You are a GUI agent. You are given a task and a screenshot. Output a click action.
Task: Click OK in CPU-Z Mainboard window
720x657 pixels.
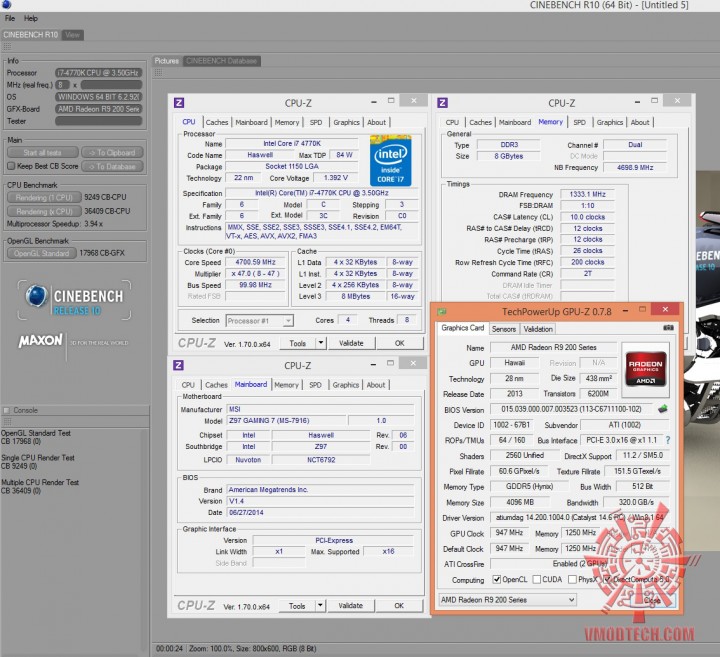click(x=399, y=606)
